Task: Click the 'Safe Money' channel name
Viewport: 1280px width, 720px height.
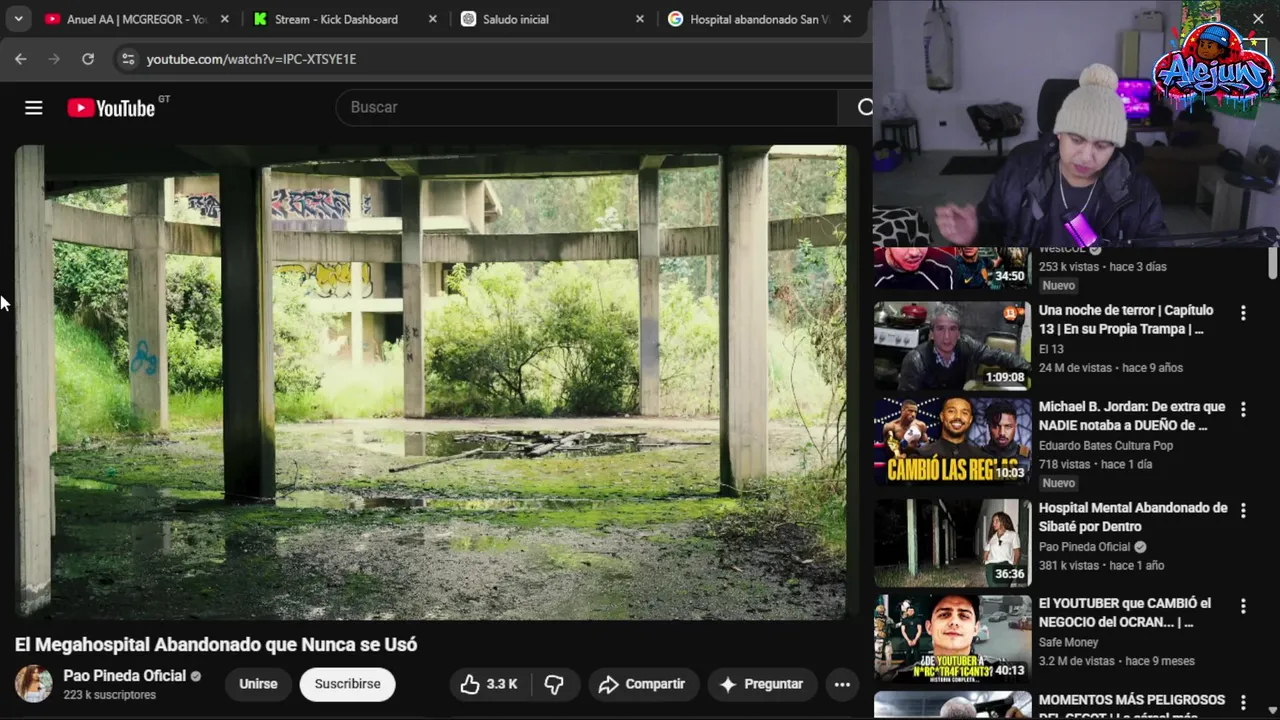Action: [1069, 642]
